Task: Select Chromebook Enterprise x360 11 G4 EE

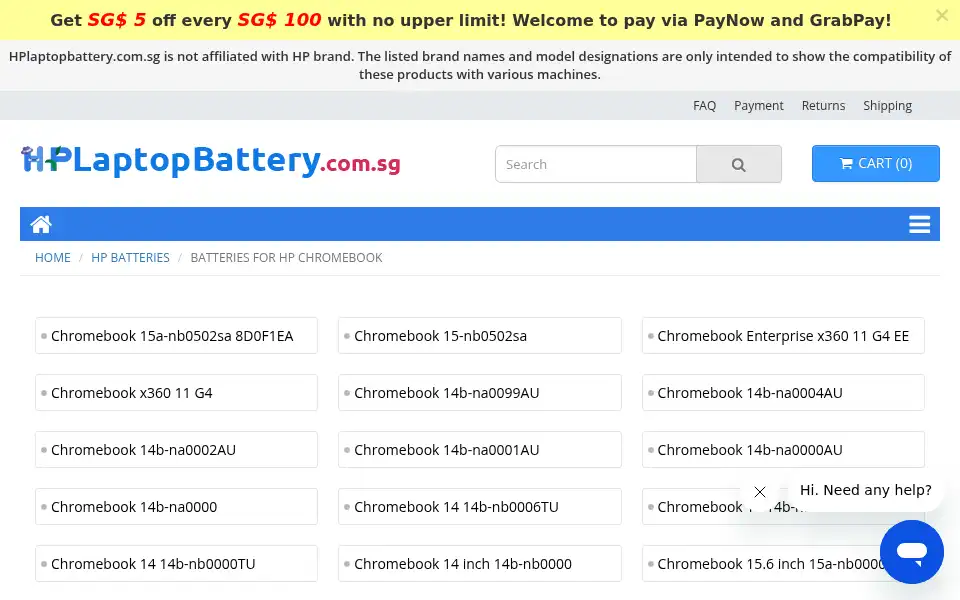Action: tap(783, 336)
